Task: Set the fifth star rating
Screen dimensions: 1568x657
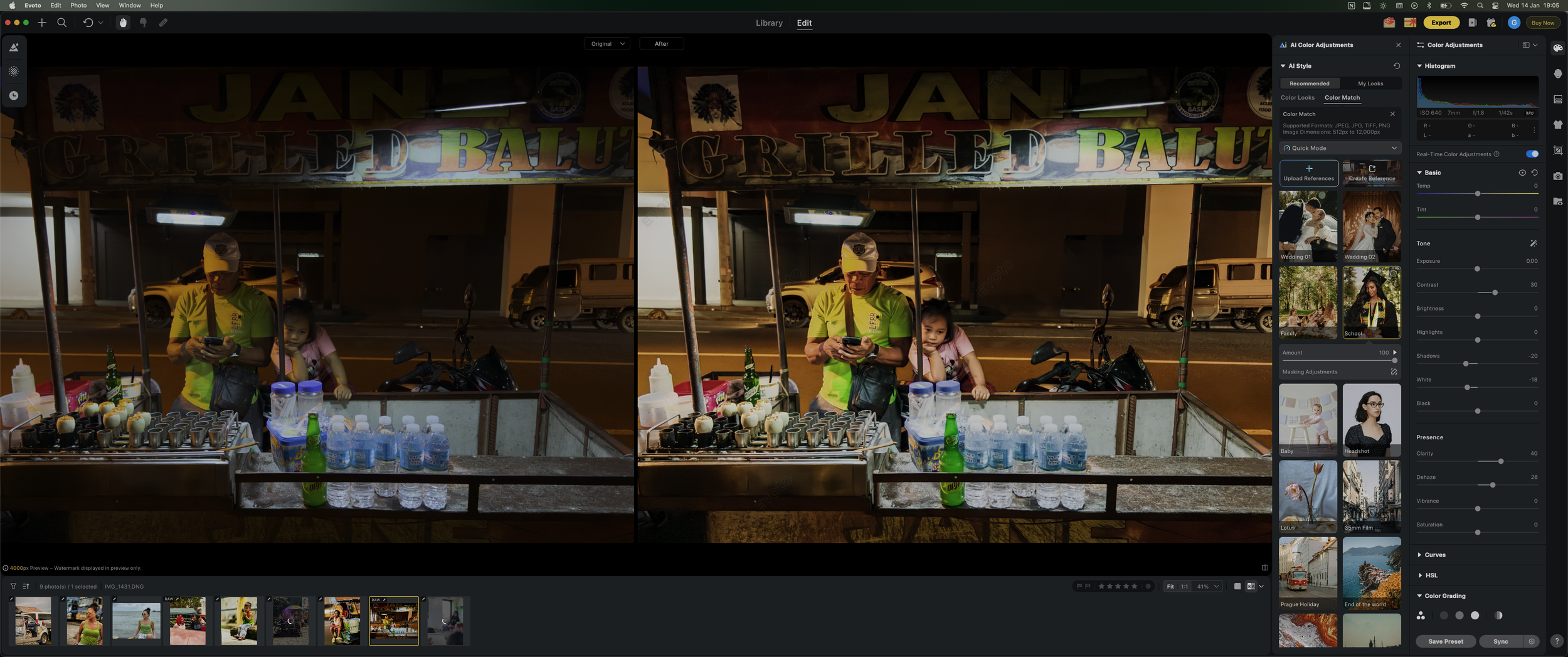Action: pos(1134,587)
